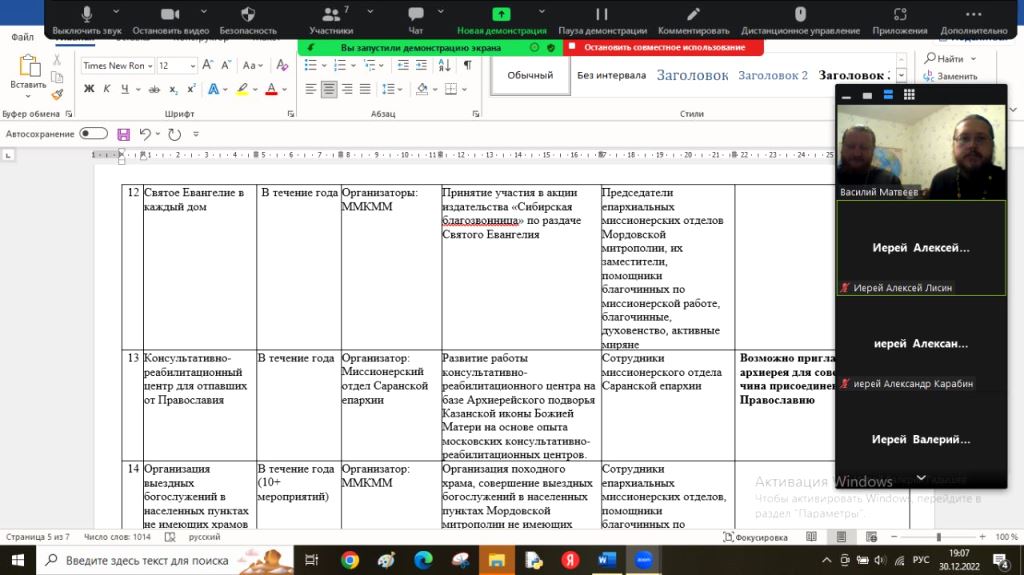Viewport: 1024px width, 575px height.
Task: Stop sharing the screen
Action: [664, 47]
